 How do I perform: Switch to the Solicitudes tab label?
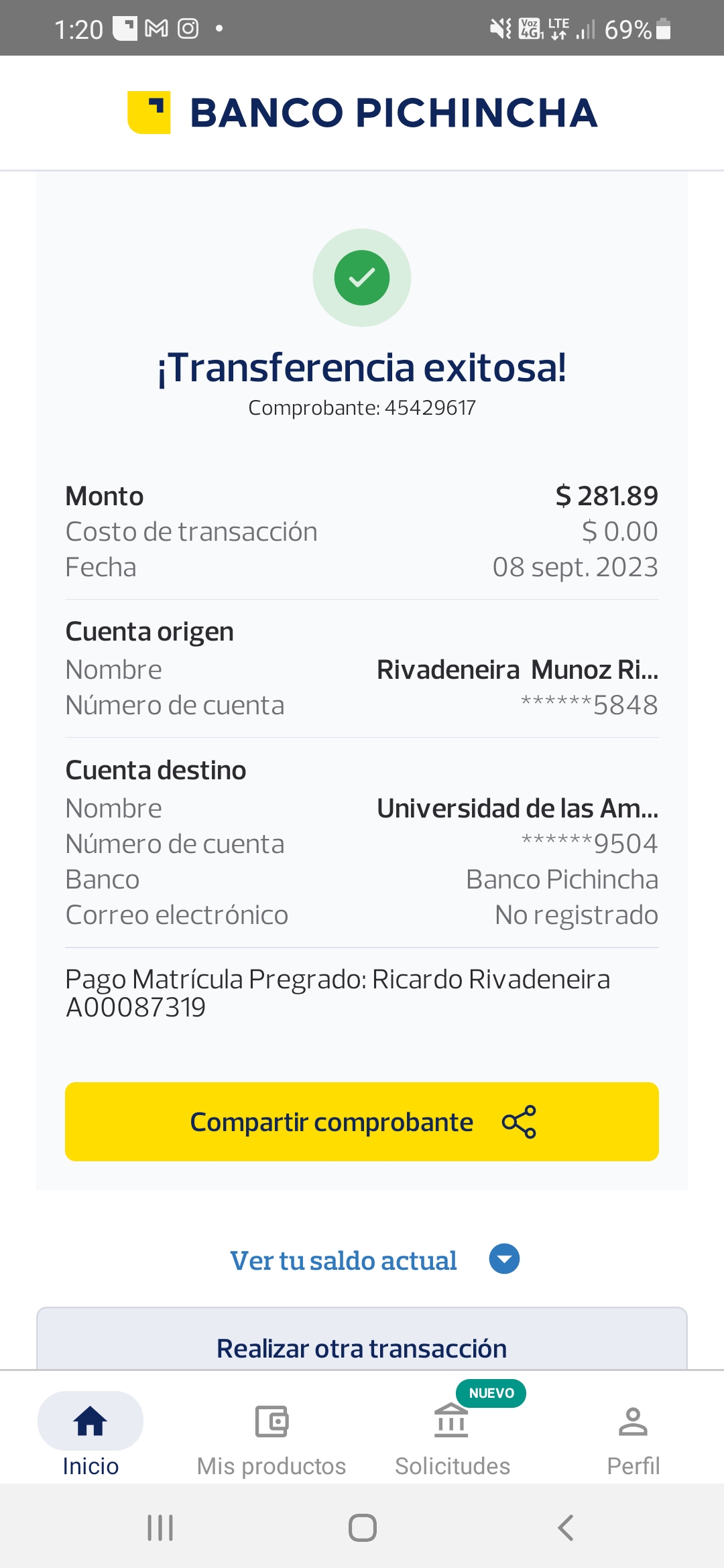click(x=452, y=1466)
